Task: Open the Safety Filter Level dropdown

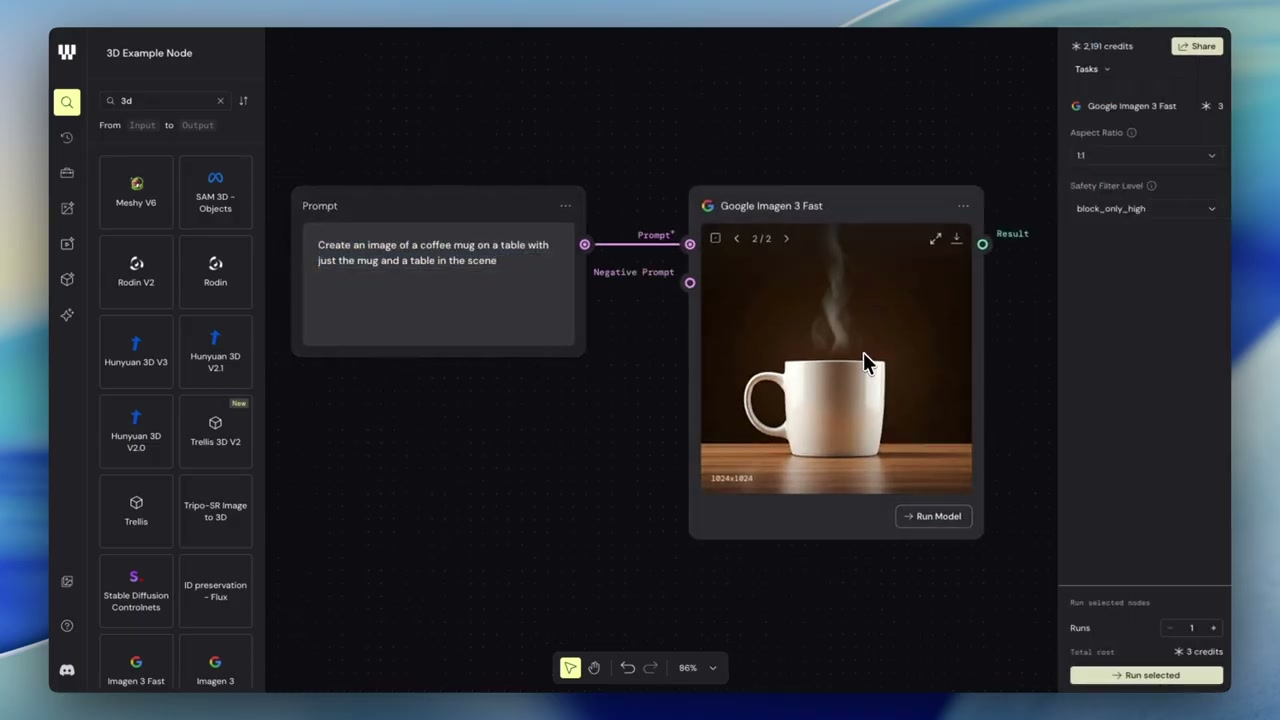Action: 1146,209
